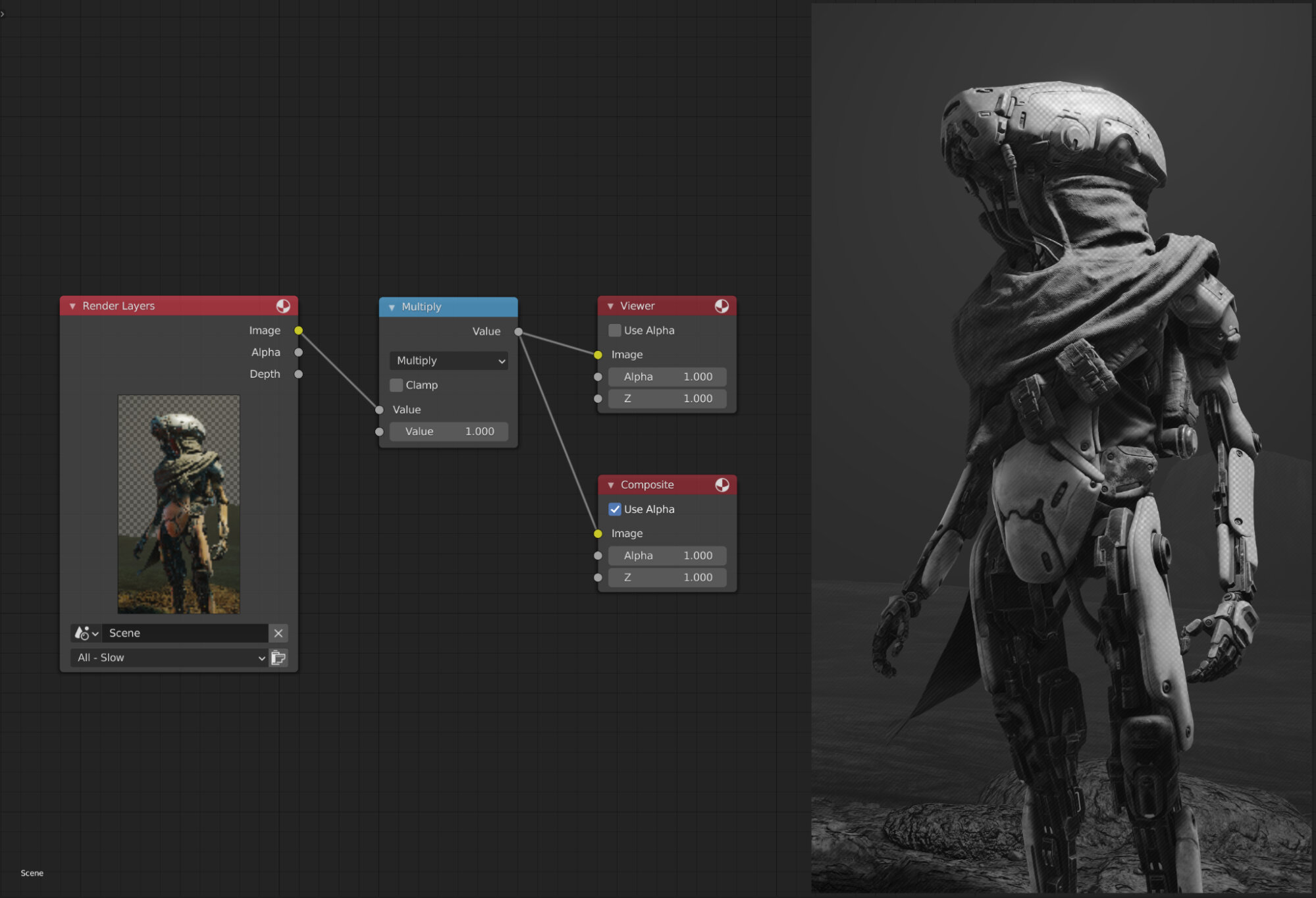Disable Use Alpha on the Composite node

[614, 509]
